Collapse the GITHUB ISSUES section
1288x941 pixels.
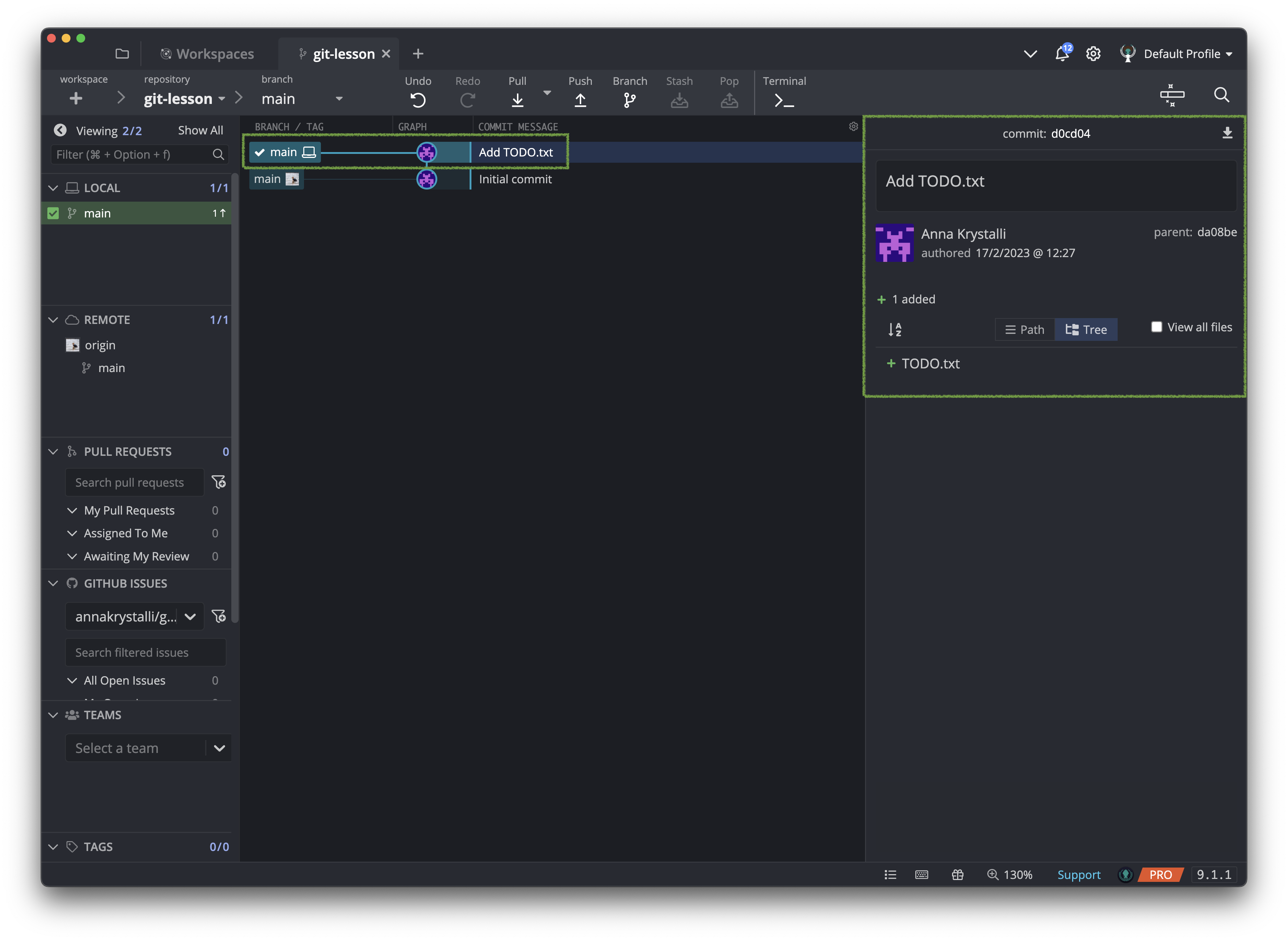click(54, 583)
